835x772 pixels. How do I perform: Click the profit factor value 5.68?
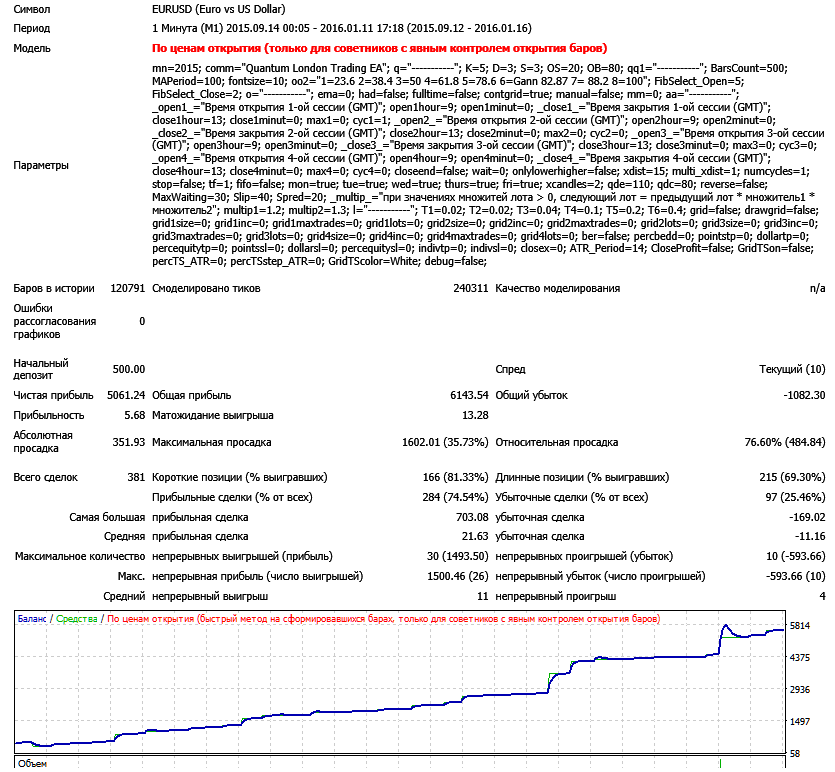[135, 415]
